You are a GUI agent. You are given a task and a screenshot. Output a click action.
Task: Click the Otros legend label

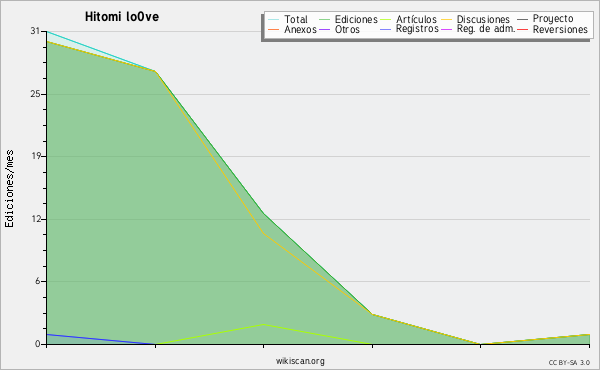click(x=347, y=29)
